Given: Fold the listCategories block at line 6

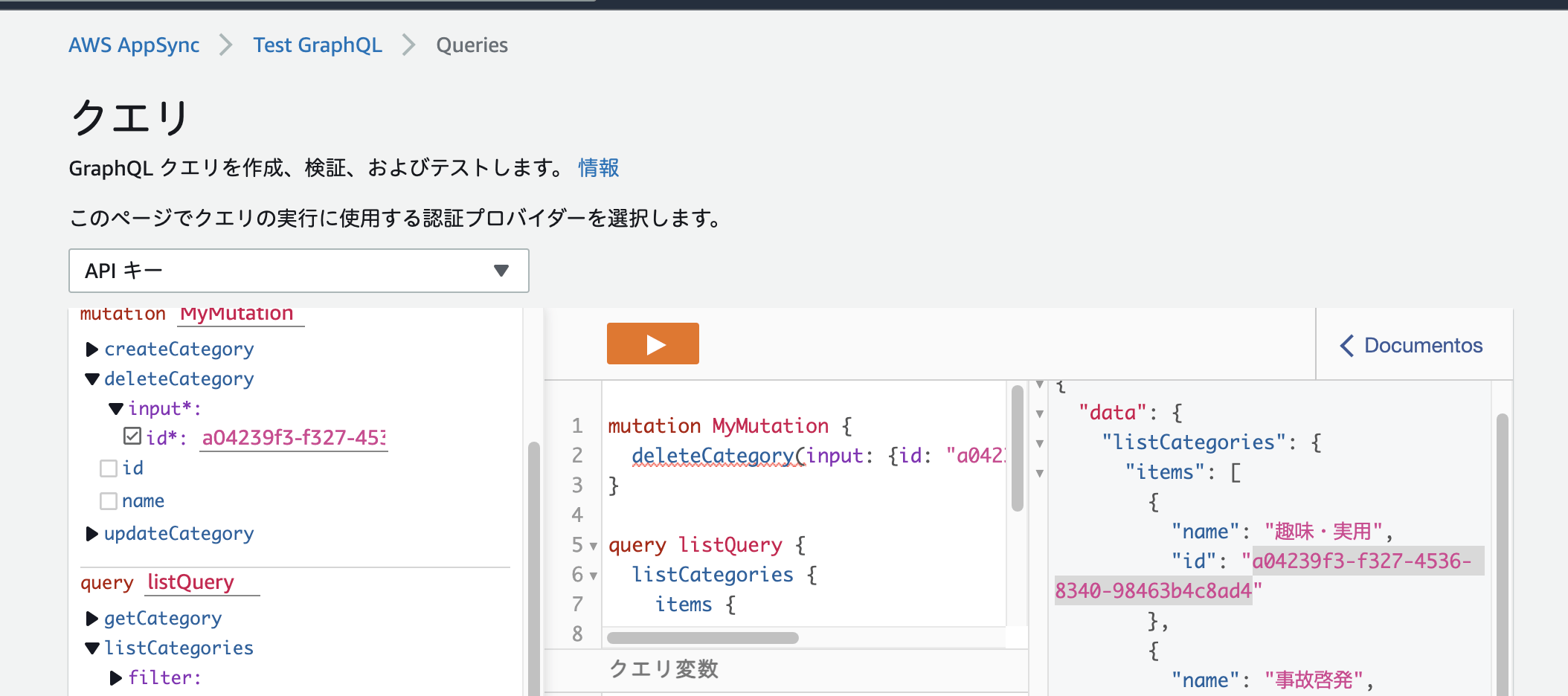Looking at the screenshot, I should [x=594, y=576].
